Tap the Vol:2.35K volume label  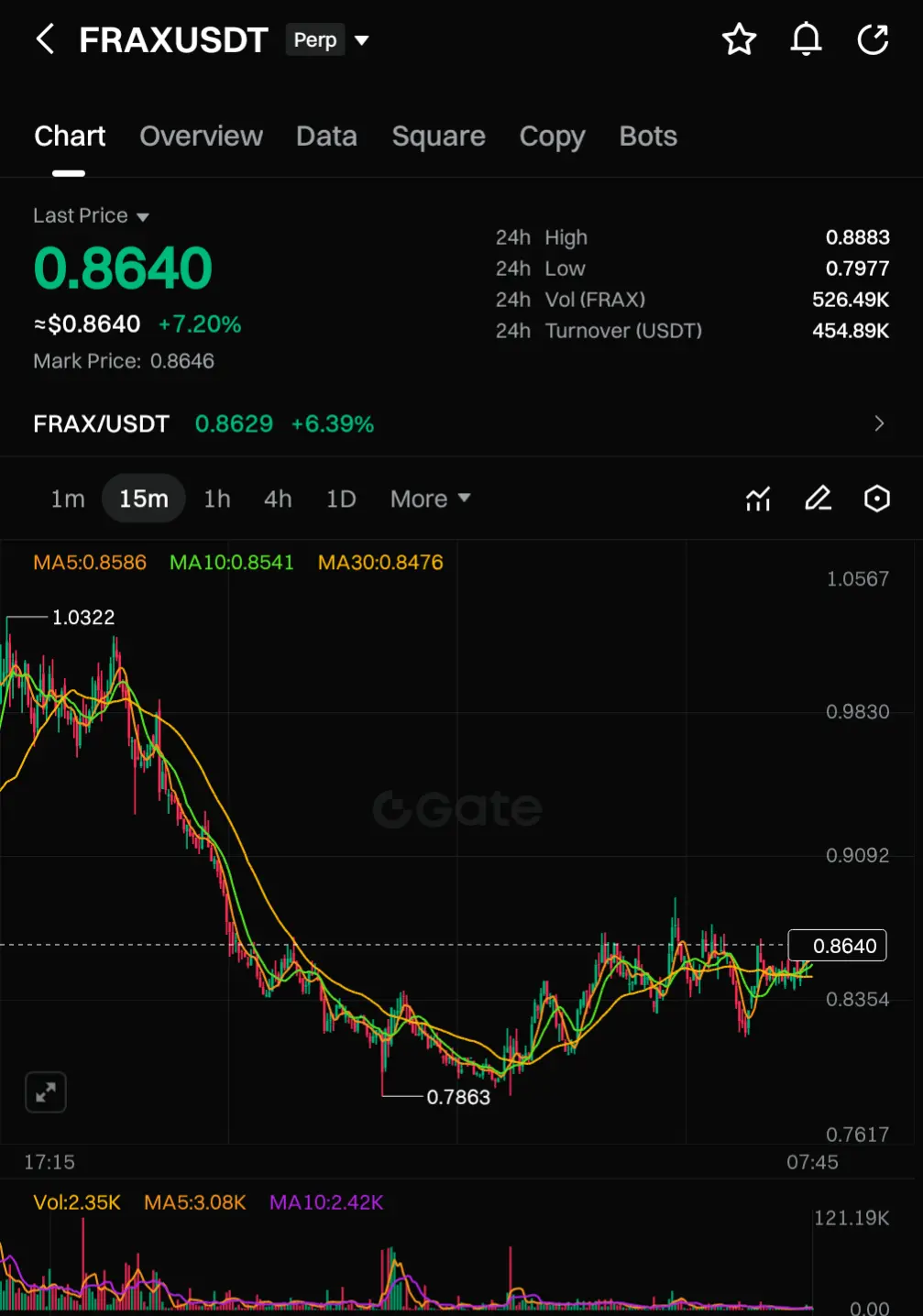[x=77, y=1202]
